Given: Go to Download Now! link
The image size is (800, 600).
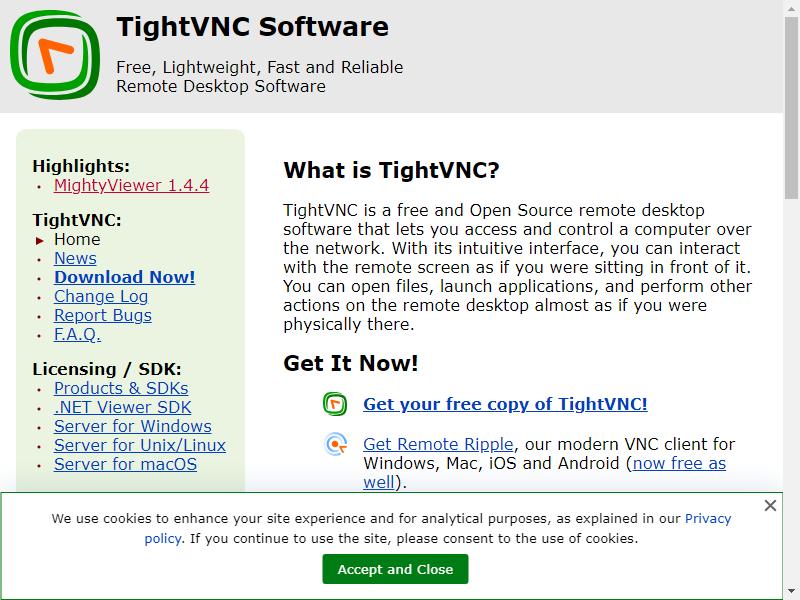Looking at the screenshot, I should point(124,277).
